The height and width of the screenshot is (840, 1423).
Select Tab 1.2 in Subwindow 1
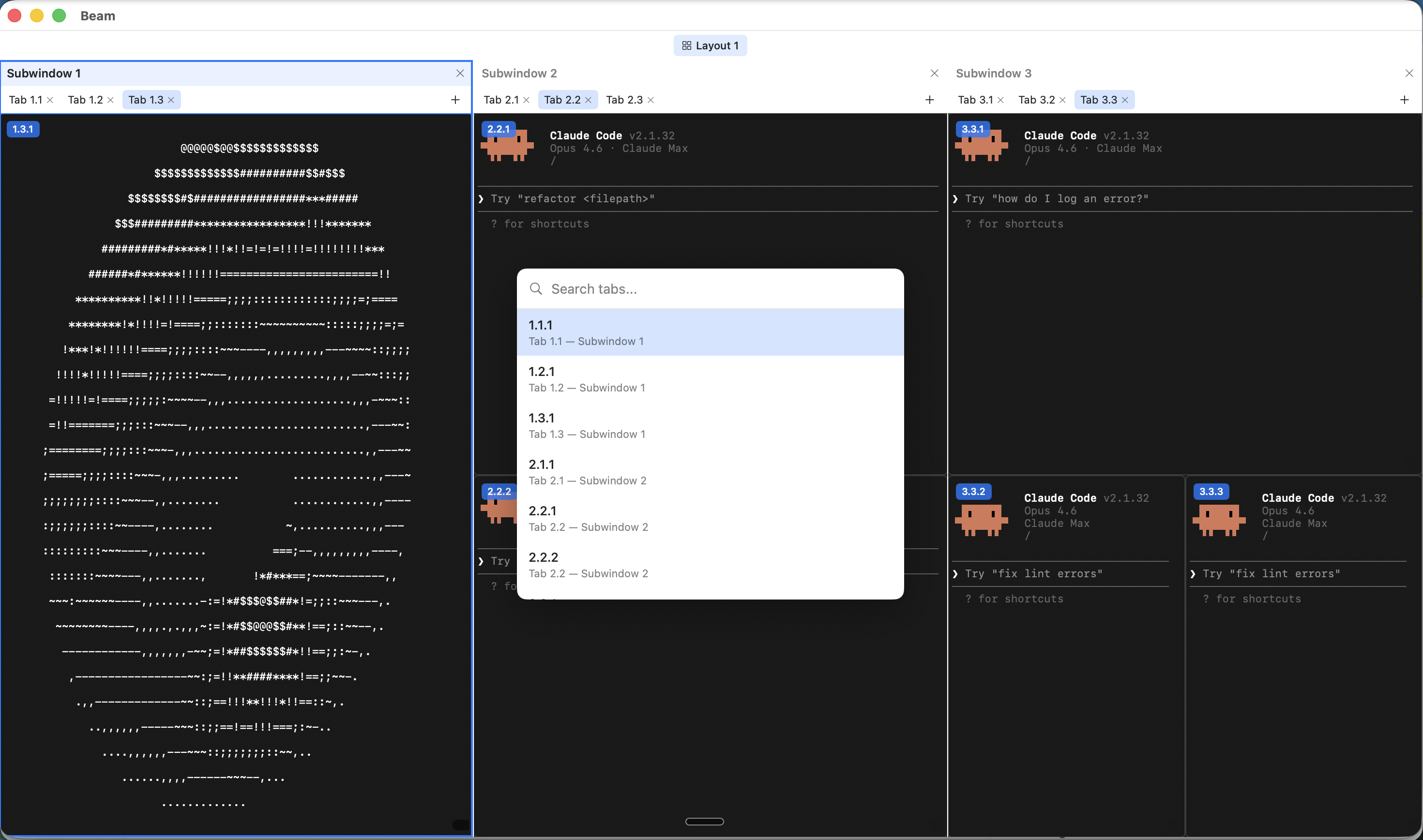(x=86, y=100)
